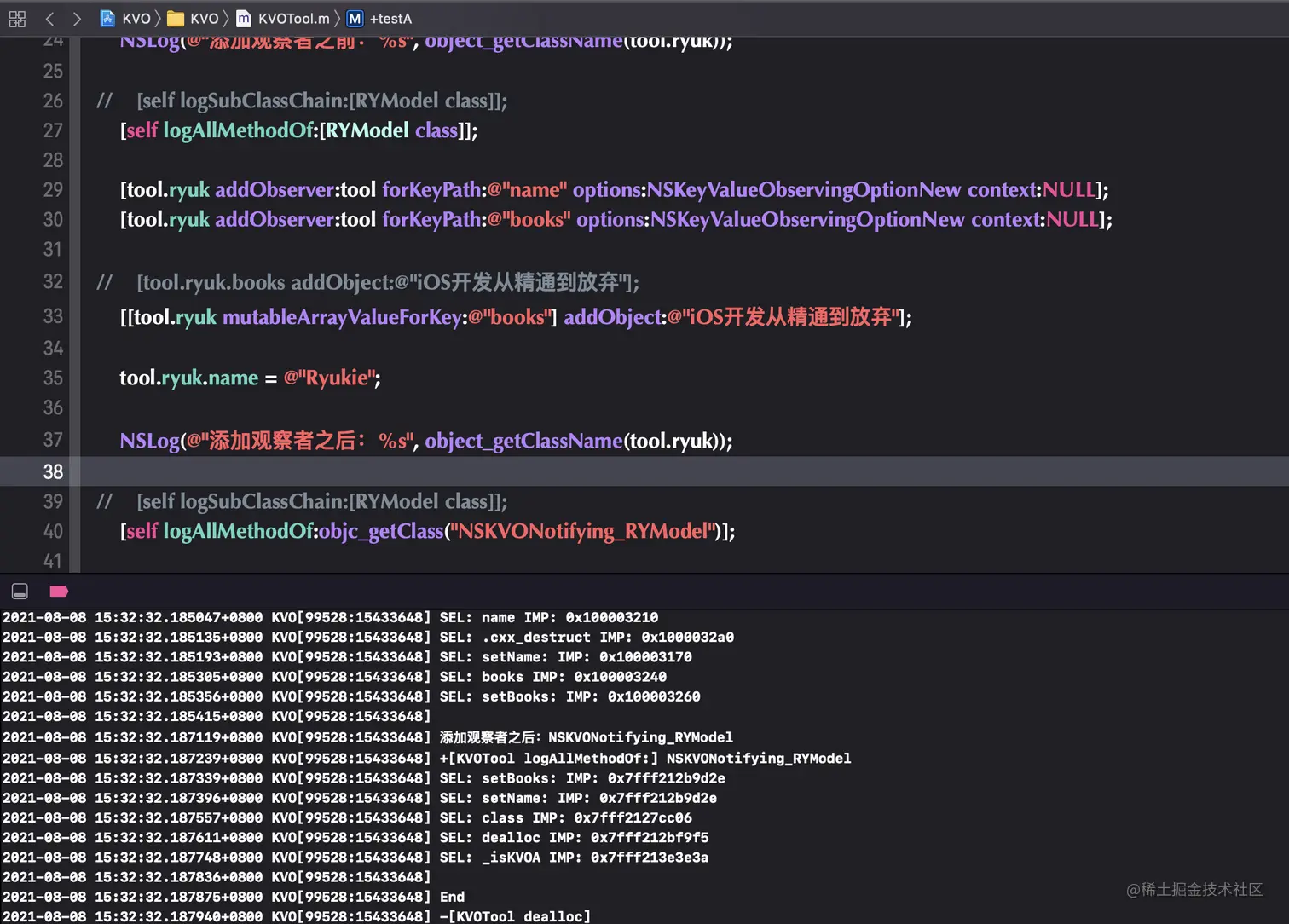Click console line "SEL: setName: IMP: 0x100003170"

click(347, 657)
